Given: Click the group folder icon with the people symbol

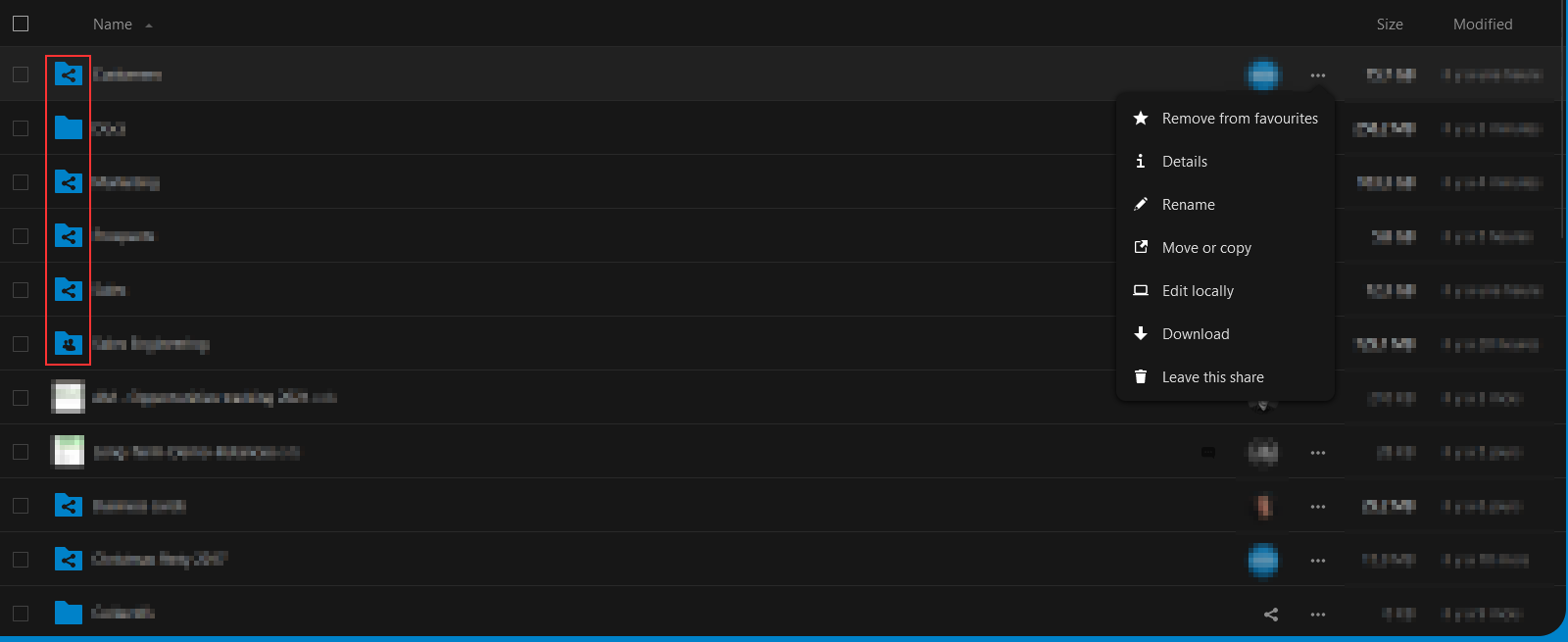Looking at the screenshot, I should point(68,344).
